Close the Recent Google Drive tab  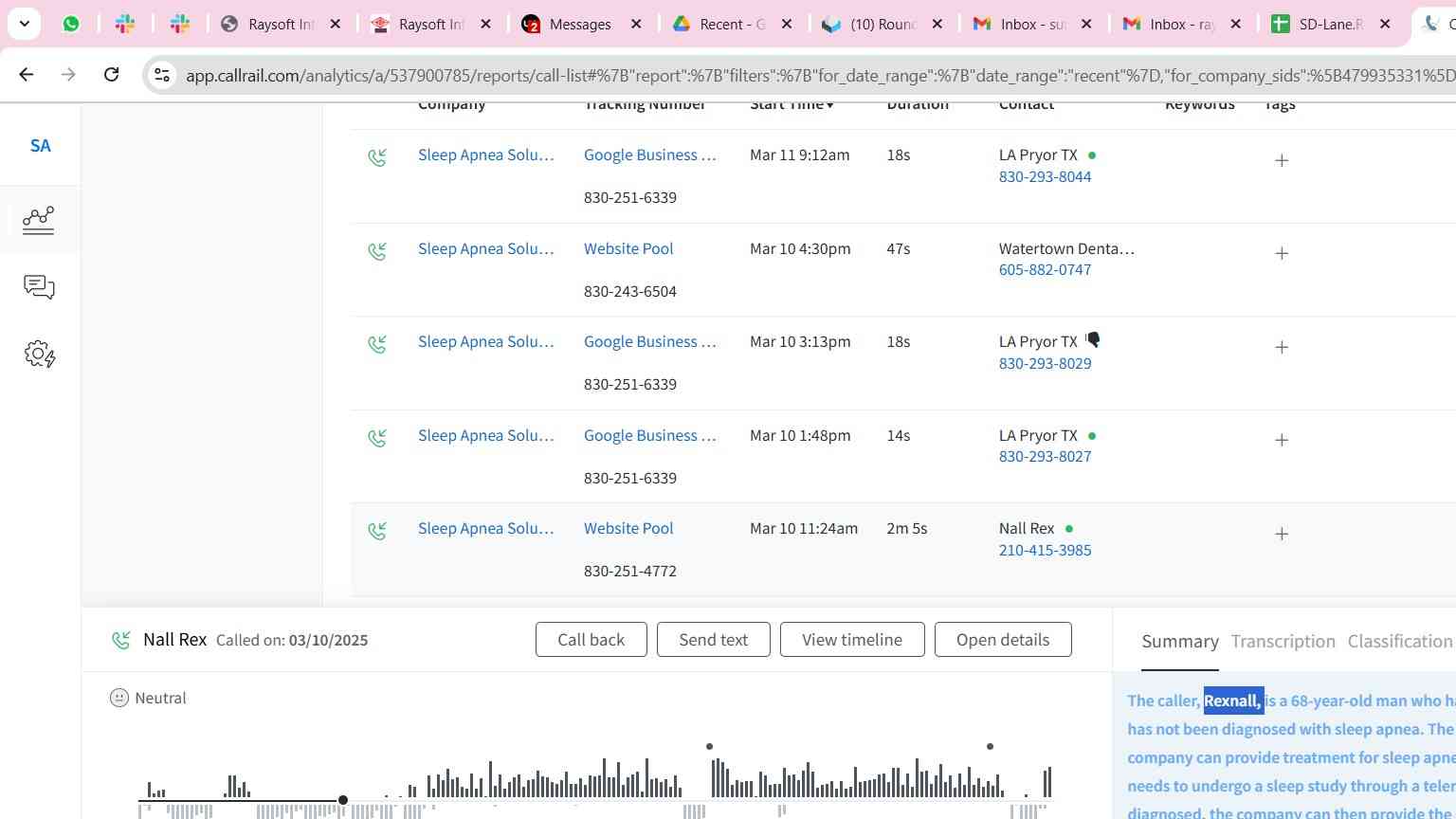787,25
